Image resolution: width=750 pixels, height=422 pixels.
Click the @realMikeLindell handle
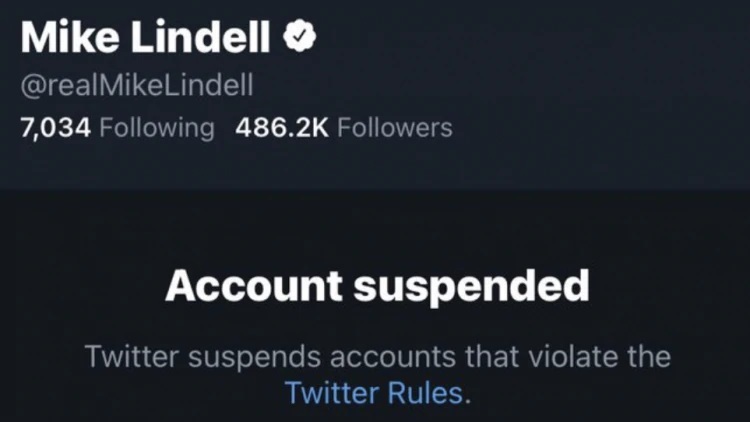[x=137, y=85]
